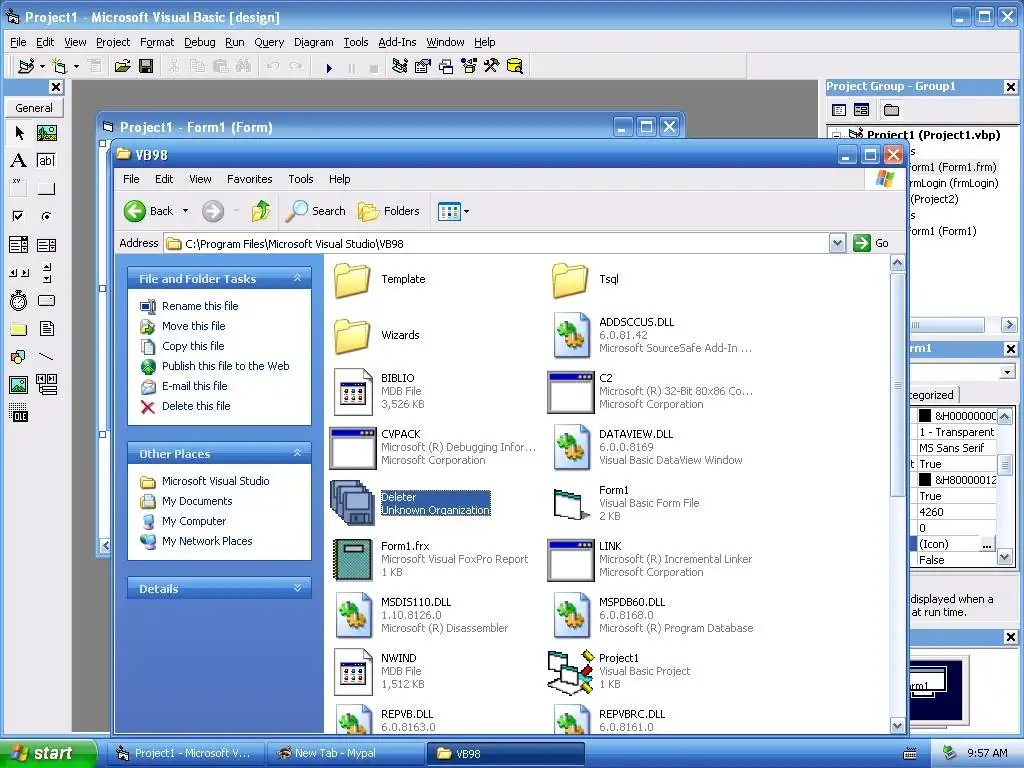Click (Icon) property ellipsis button
The image size is (1024, 768).
(x=987, y=544)
